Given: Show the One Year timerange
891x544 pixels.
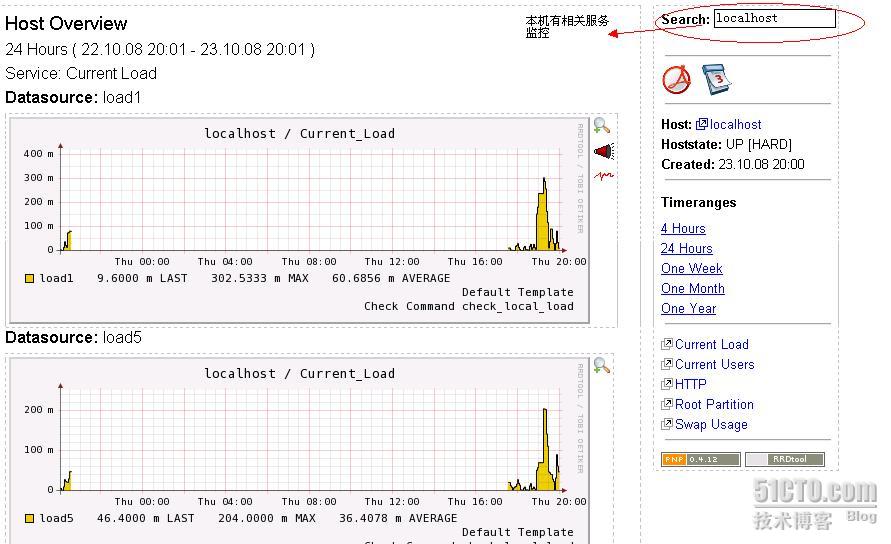Looking at the screenshot, I should 688,309.
